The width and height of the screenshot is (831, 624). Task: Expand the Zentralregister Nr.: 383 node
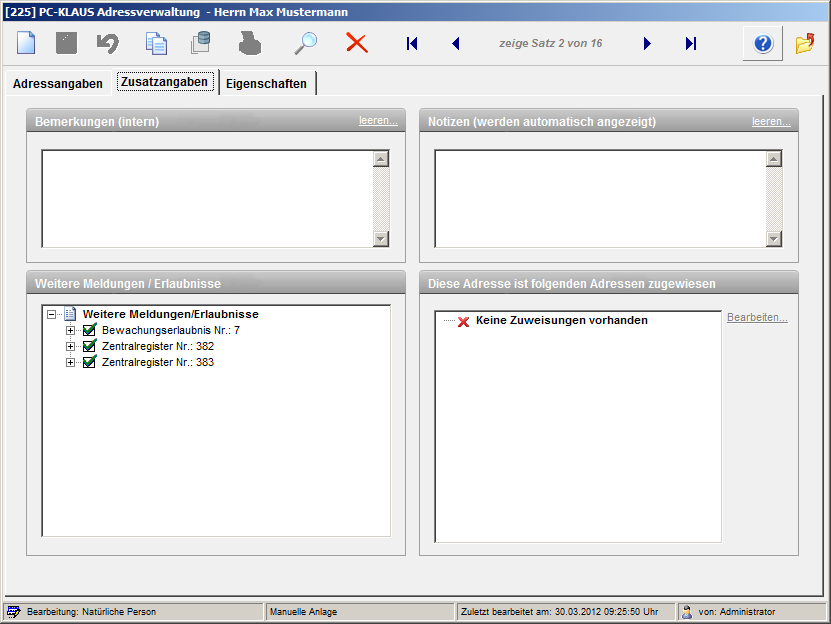click(x=70, y=362)
